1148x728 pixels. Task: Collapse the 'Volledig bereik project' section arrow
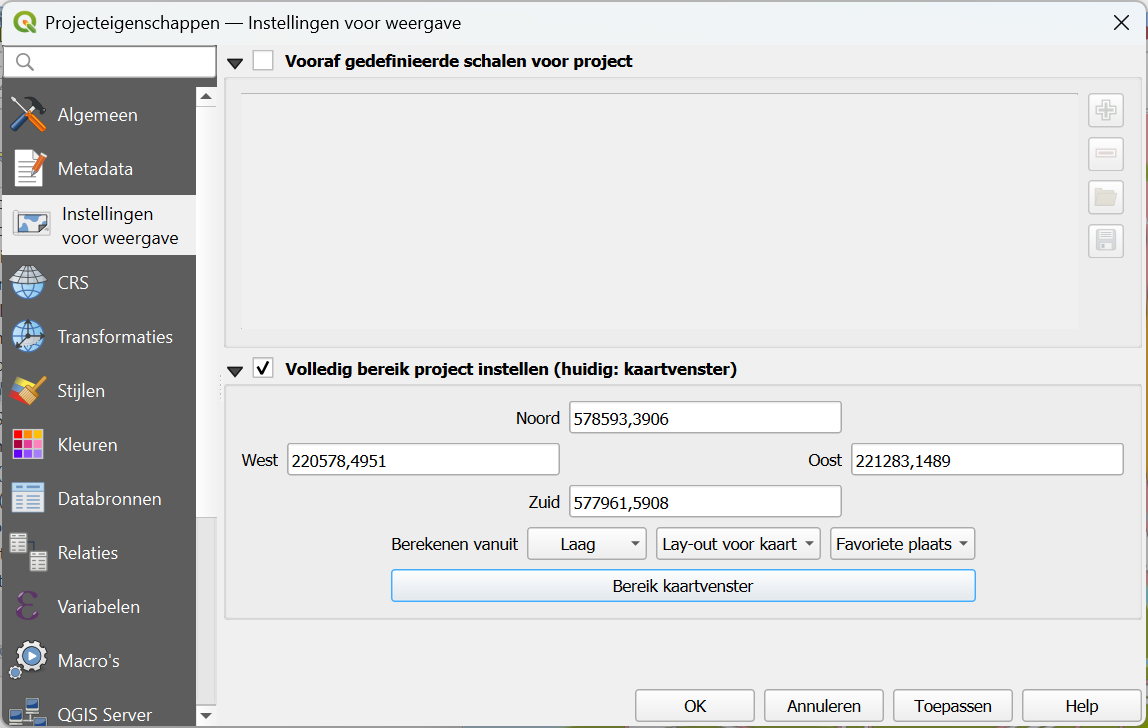[235, 371]
